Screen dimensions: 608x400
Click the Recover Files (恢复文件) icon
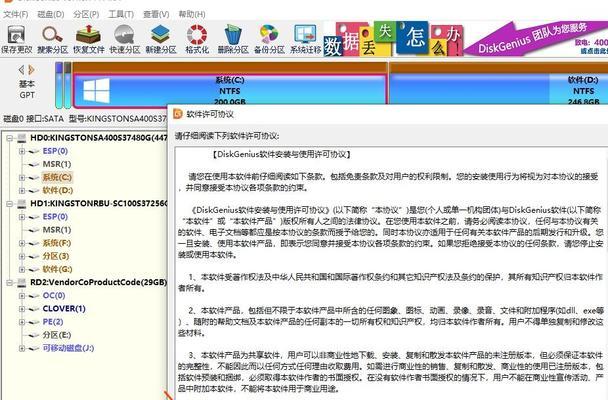[89, 39]
